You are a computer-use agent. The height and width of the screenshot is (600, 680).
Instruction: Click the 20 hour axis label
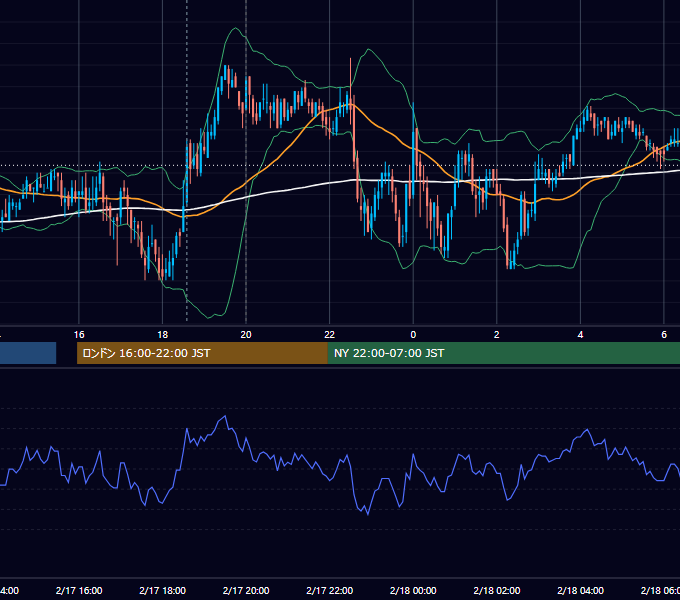coord(246,335)
